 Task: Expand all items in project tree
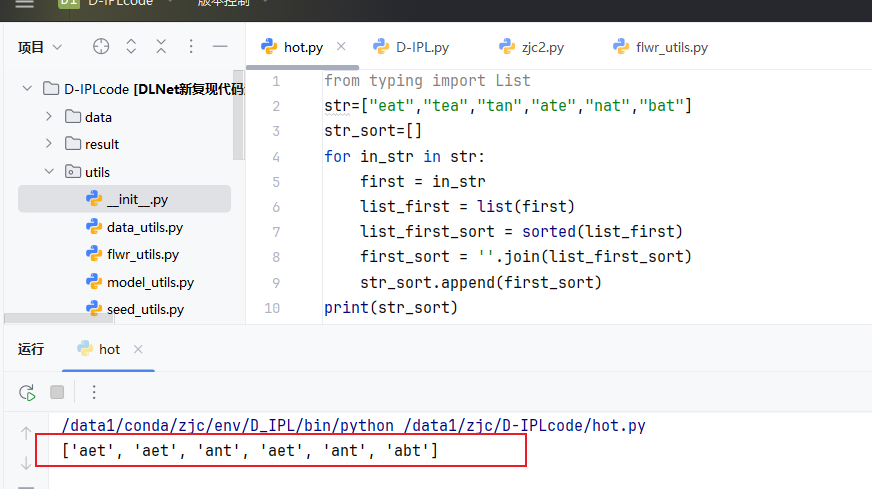pos(131,47)
